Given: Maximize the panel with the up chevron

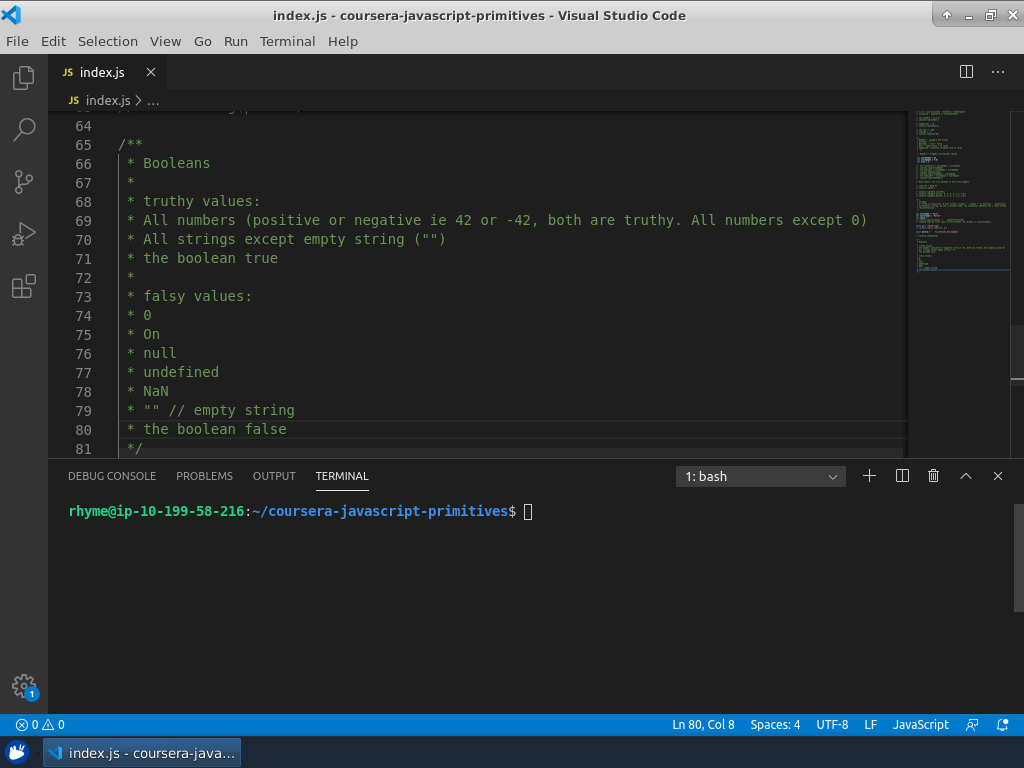Looking at the screenshot, I should [966, 476].
